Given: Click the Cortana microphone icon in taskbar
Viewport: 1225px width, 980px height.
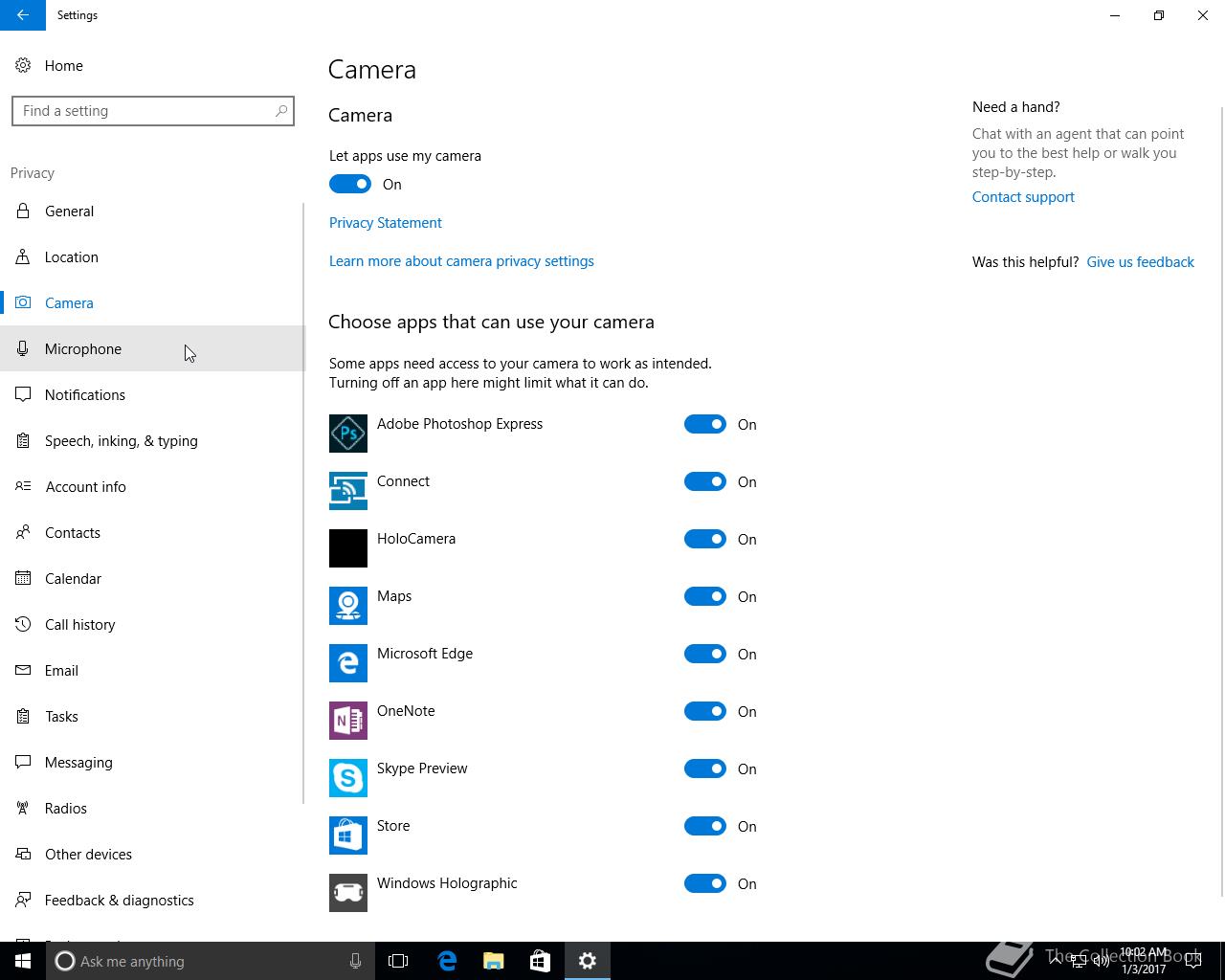Looking at the screenshot, I should pyautogui.click(x=355, y=961).
